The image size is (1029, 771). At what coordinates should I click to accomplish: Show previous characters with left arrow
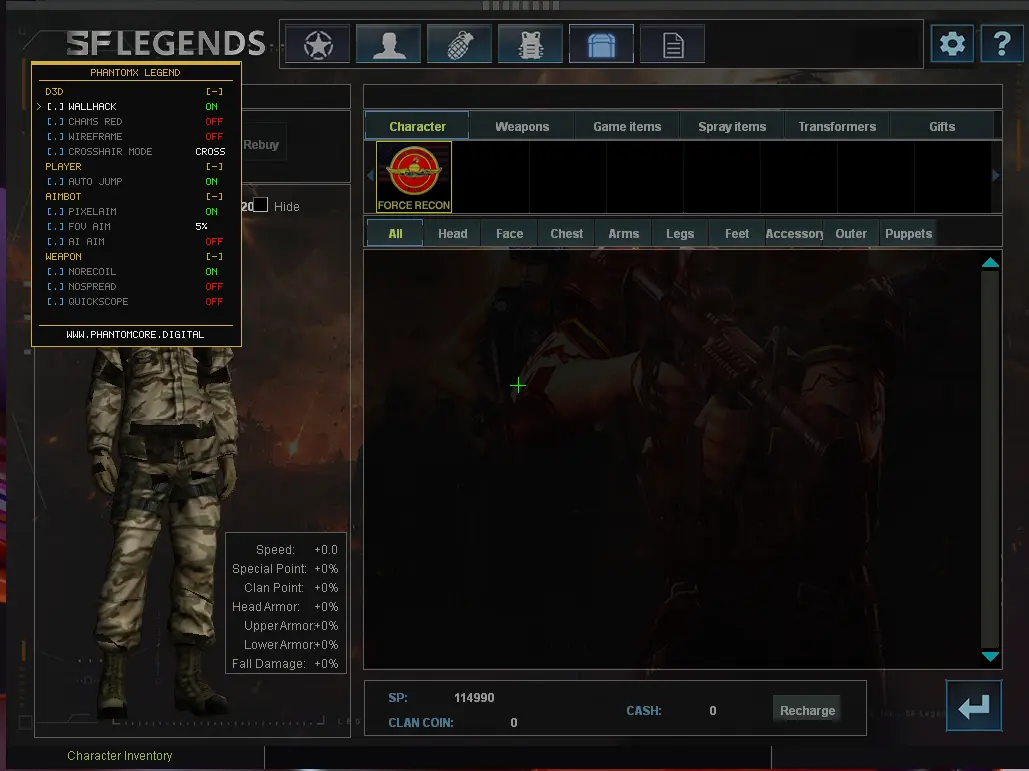click(370, 176)
